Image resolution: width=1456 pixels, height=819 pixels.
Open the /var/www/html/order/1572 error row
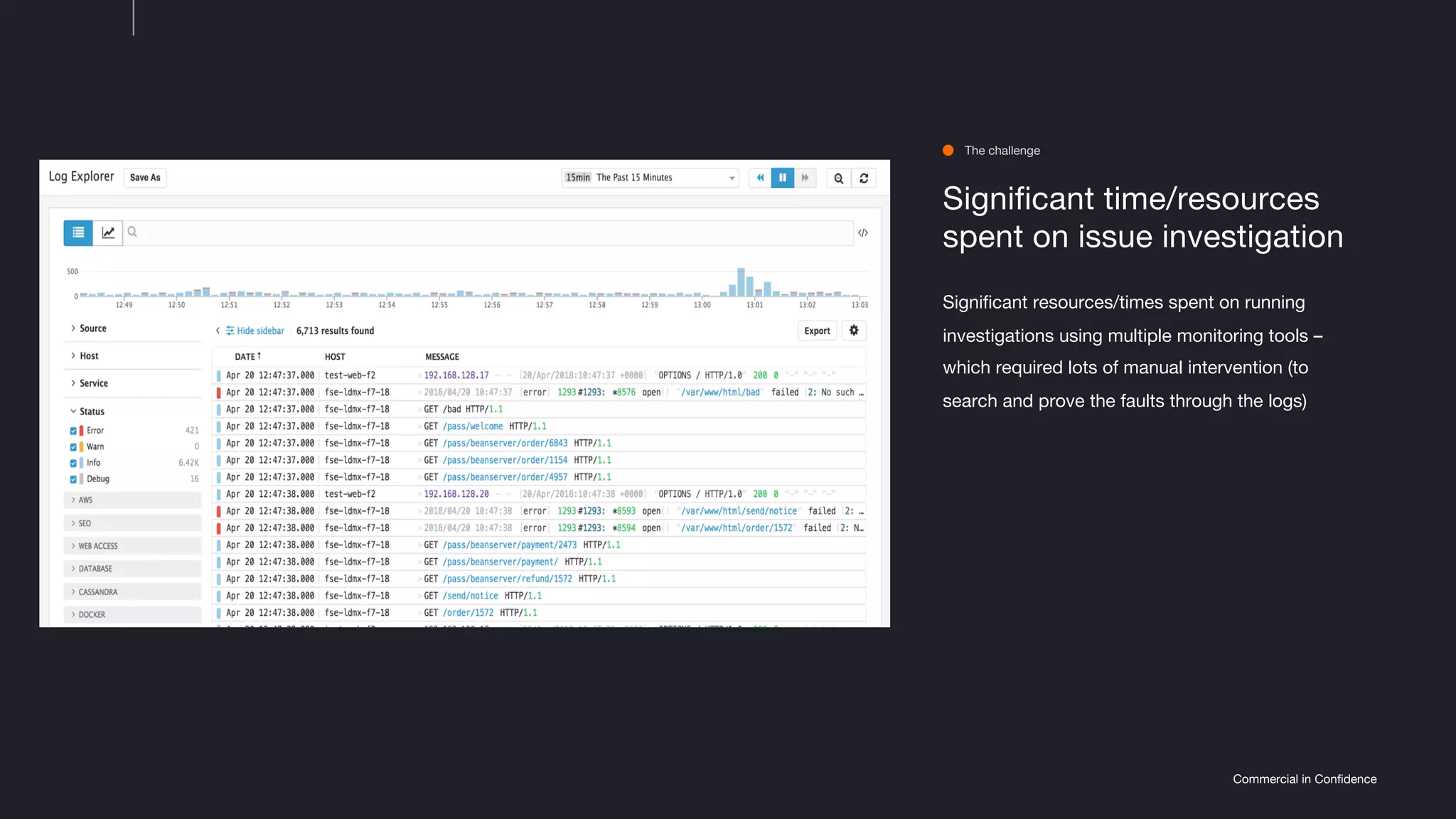540,528
